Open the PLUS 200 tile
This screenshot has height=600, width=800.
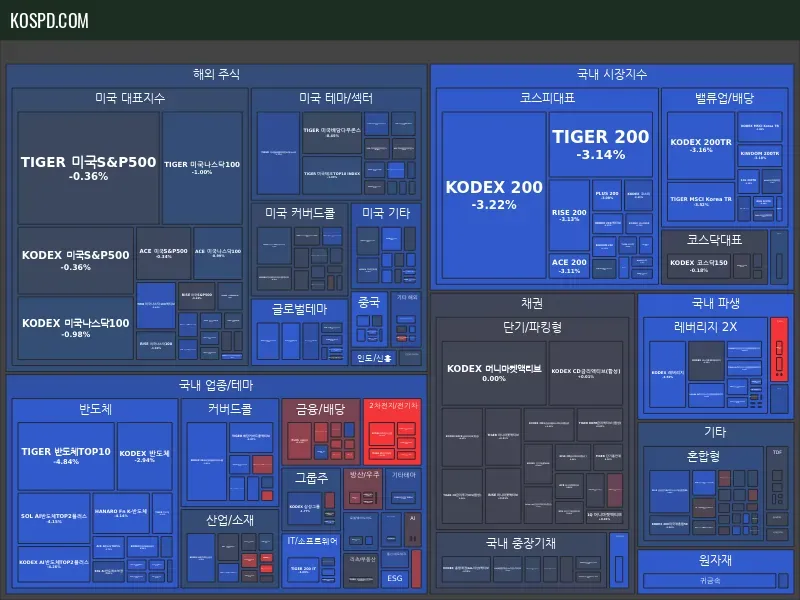(607, 195)
